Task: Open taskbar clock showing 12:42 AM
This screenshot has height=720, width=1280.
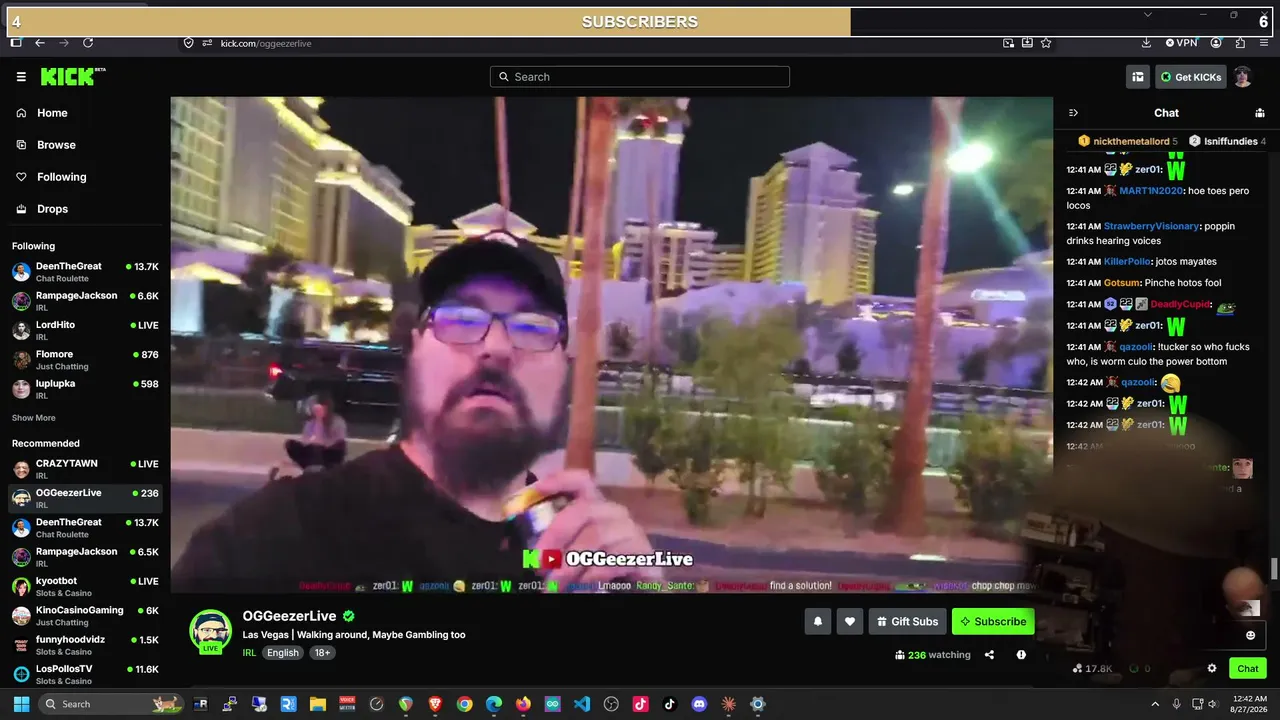Action: coord(1250,704)
